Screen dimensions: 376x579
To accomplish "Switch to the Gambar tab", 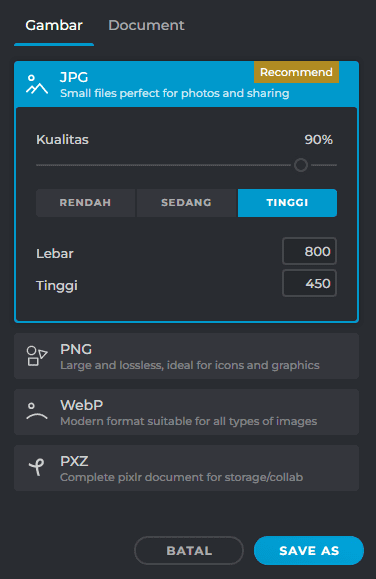I will tap(54, 25).
